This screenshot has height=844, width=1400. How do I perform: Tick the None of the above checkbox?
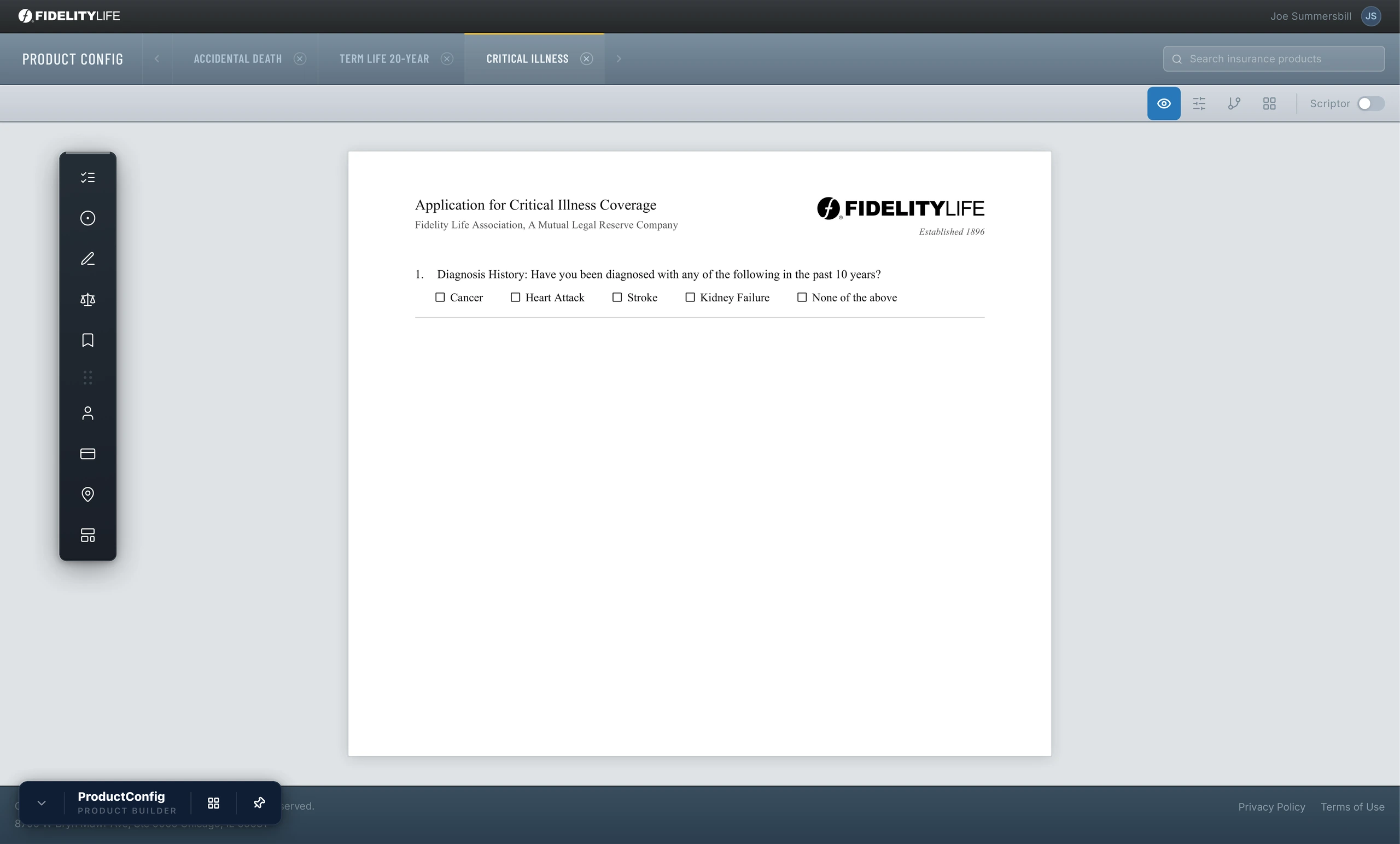(x=802, y=297)
